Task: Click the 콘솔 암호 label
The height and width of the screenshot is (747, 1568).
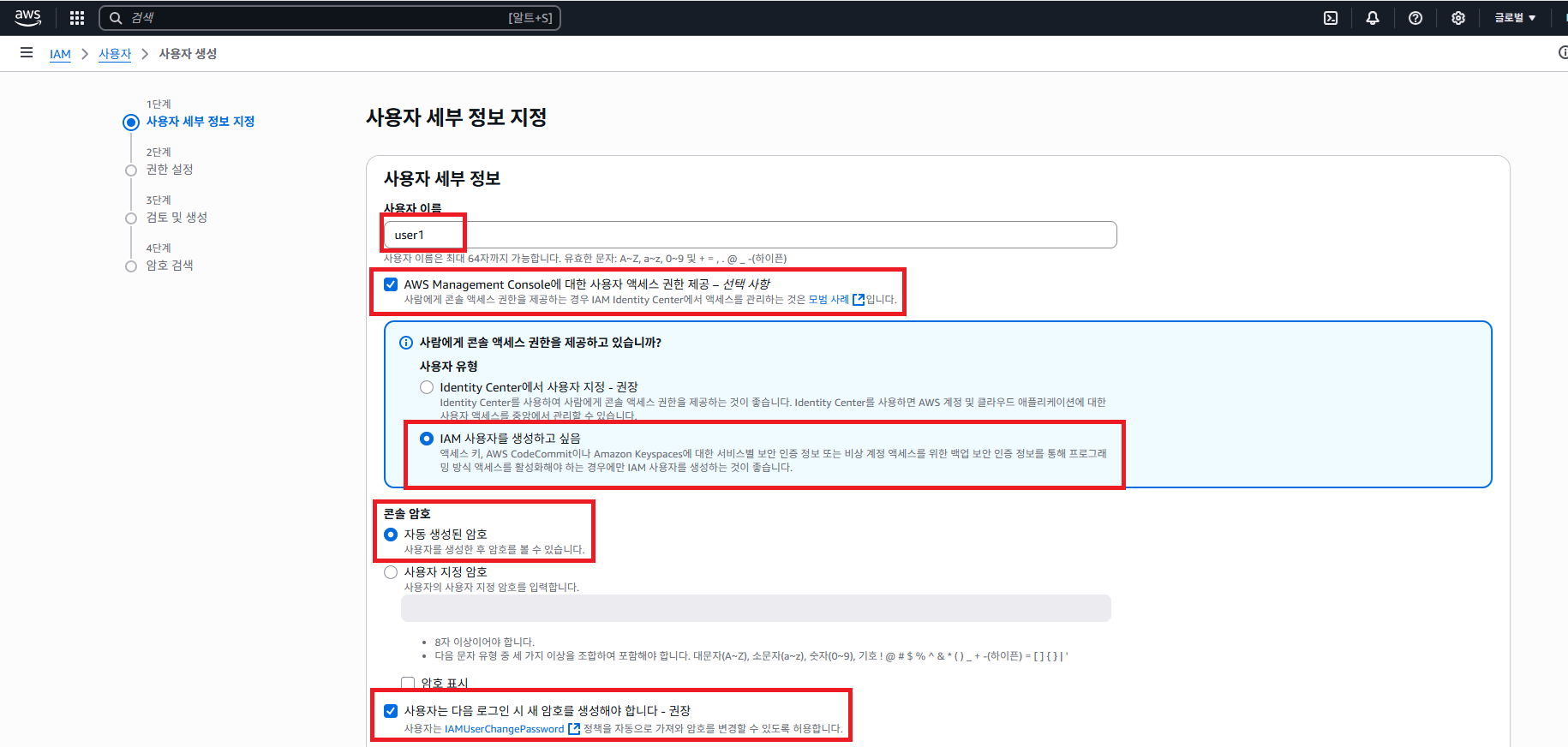Action: point(407,514)
